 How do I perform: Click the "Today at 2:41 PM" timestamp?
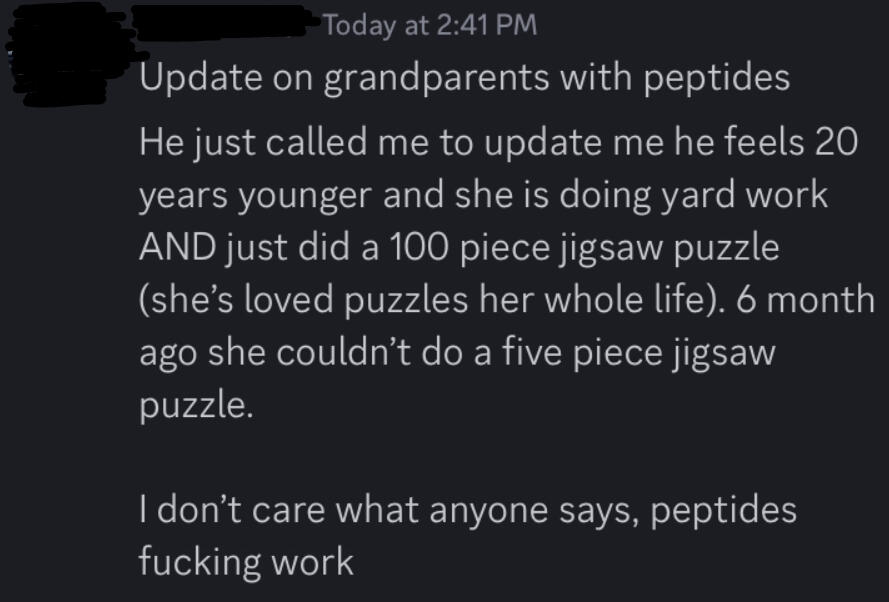pos(430,26)
